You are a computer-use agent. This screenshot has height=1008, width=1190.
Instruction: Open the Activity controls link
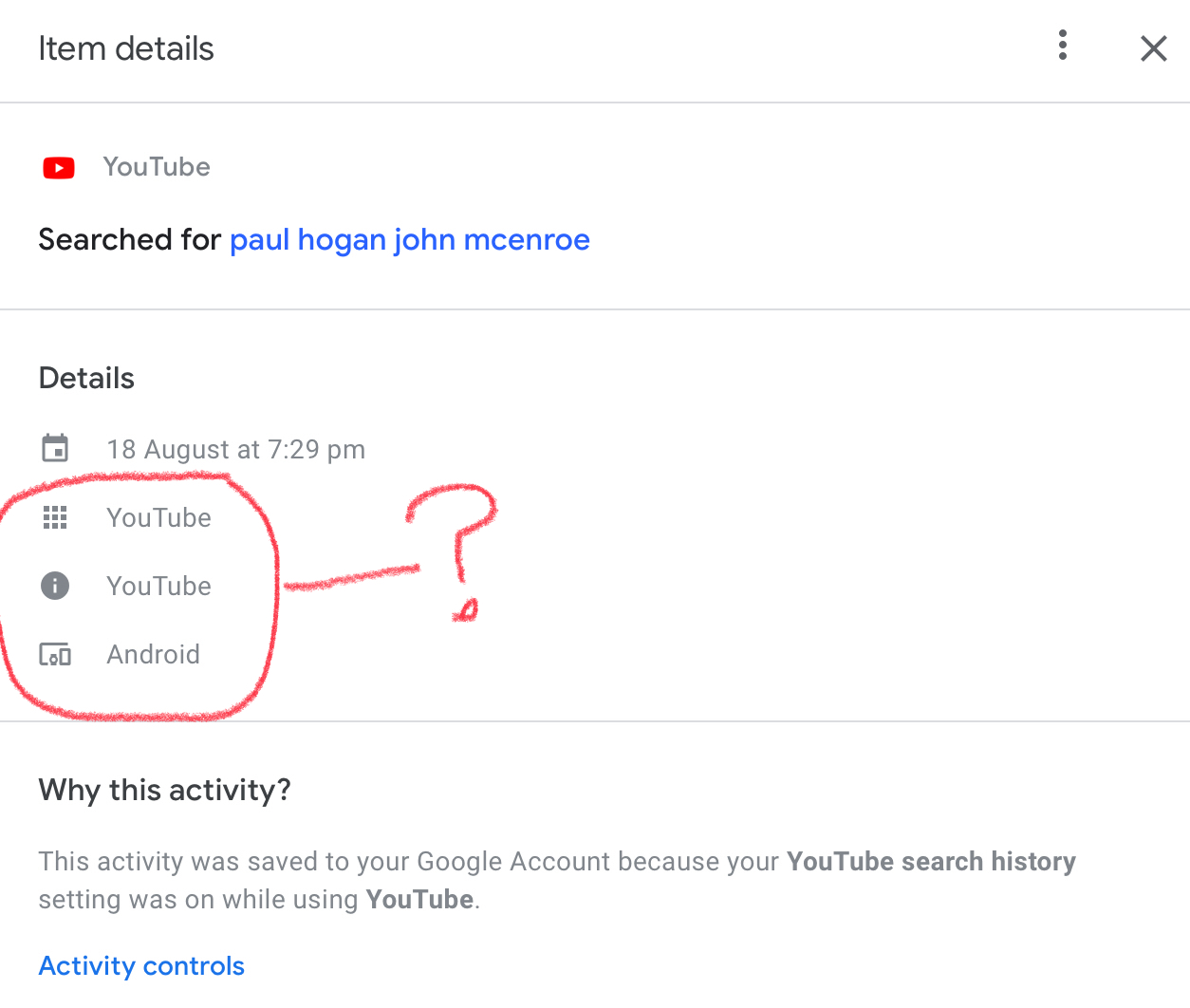click(141, 966)
